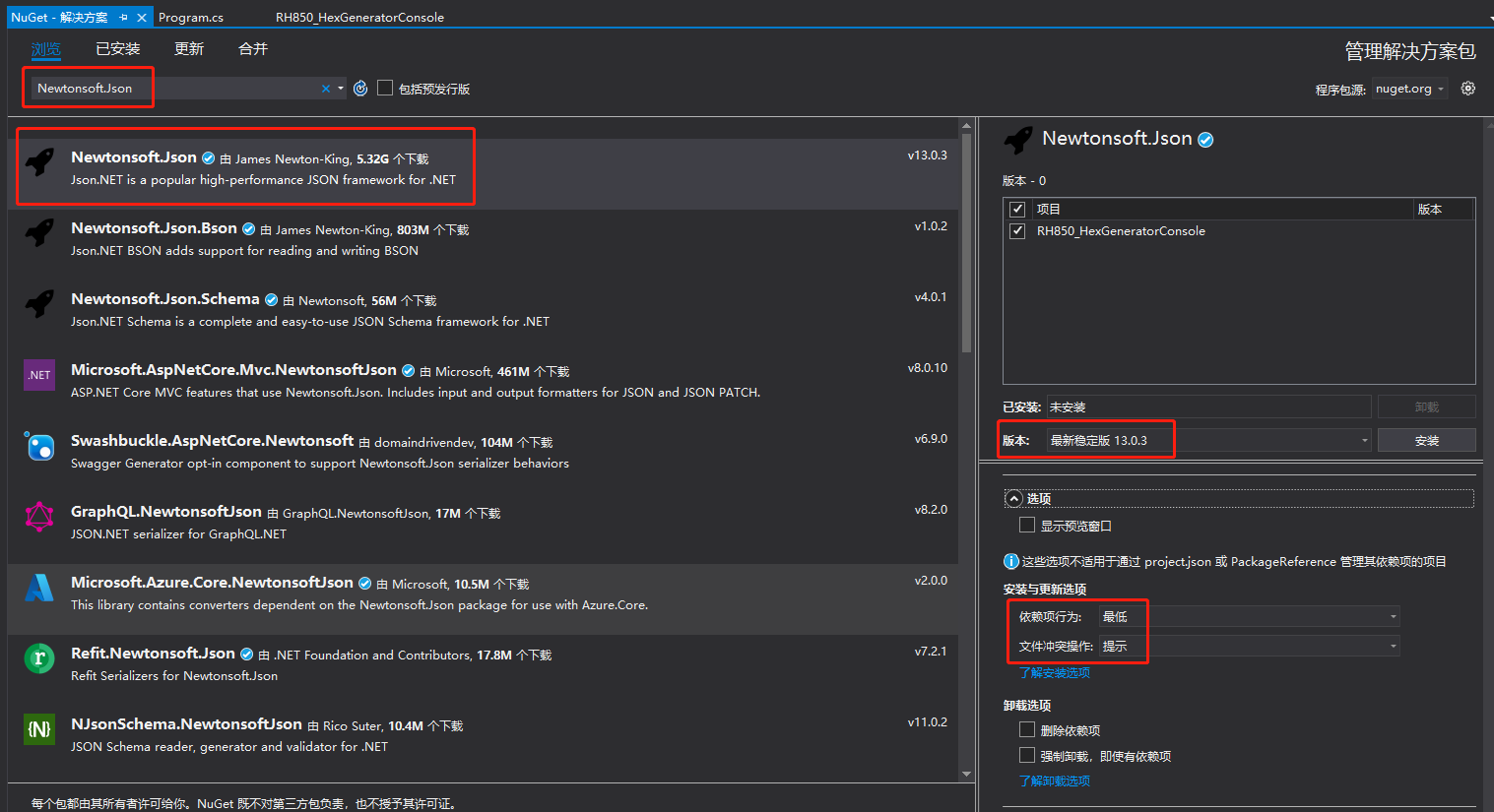Click v13.0.3 version label of Newtonsoft.Json
The image size is (1494, 812).
(x=927, y=156)
